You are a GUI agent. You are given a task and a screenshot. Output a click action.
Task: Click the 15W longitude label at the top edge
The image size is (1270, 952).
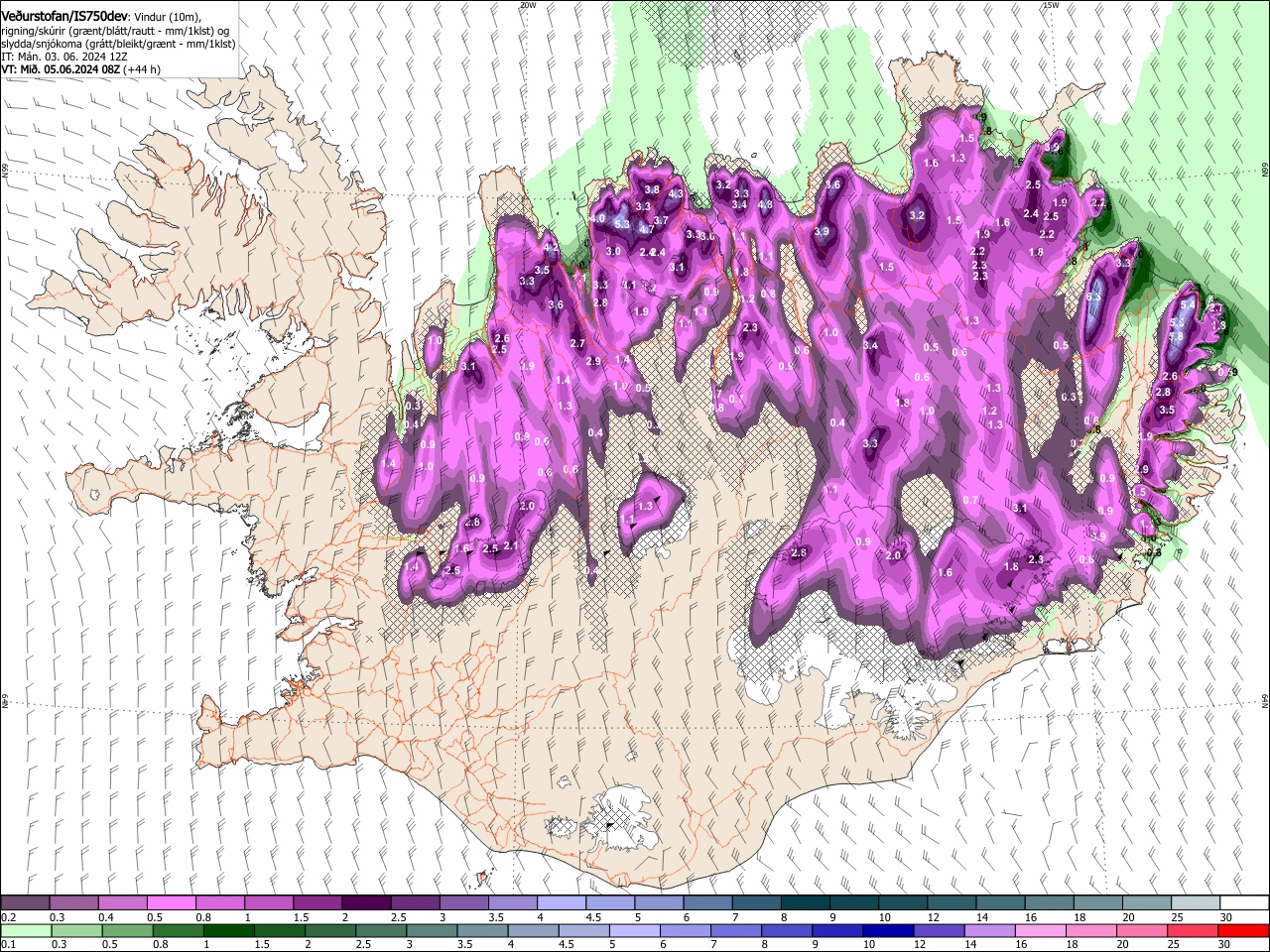(1051, 5)
